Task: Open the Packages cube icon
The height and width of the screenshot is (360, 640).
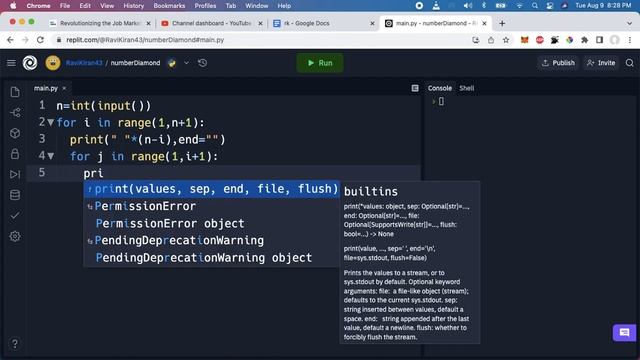Action: [x=15, y=133]
